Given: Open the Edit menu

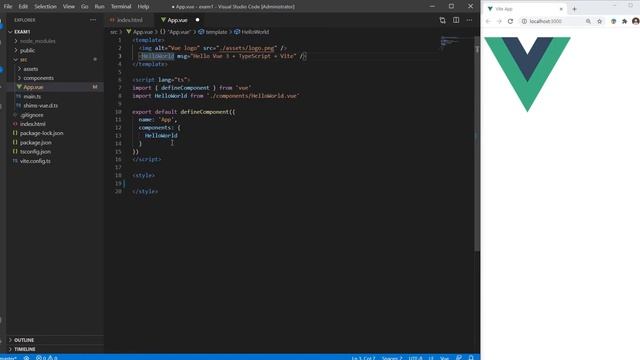Looking at the screenshot, I should [x=23, y=7].
